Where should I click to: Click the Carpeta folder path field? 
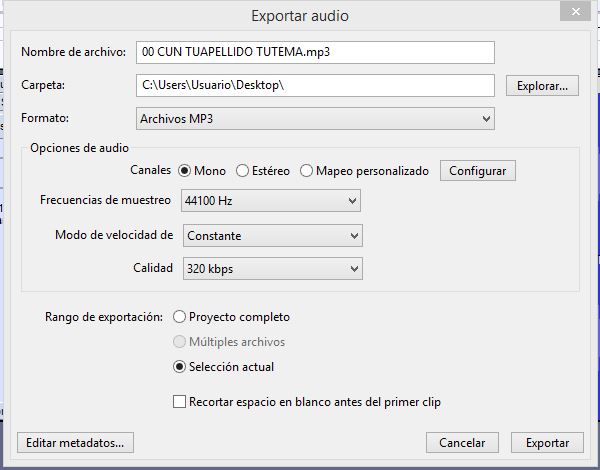315,86
